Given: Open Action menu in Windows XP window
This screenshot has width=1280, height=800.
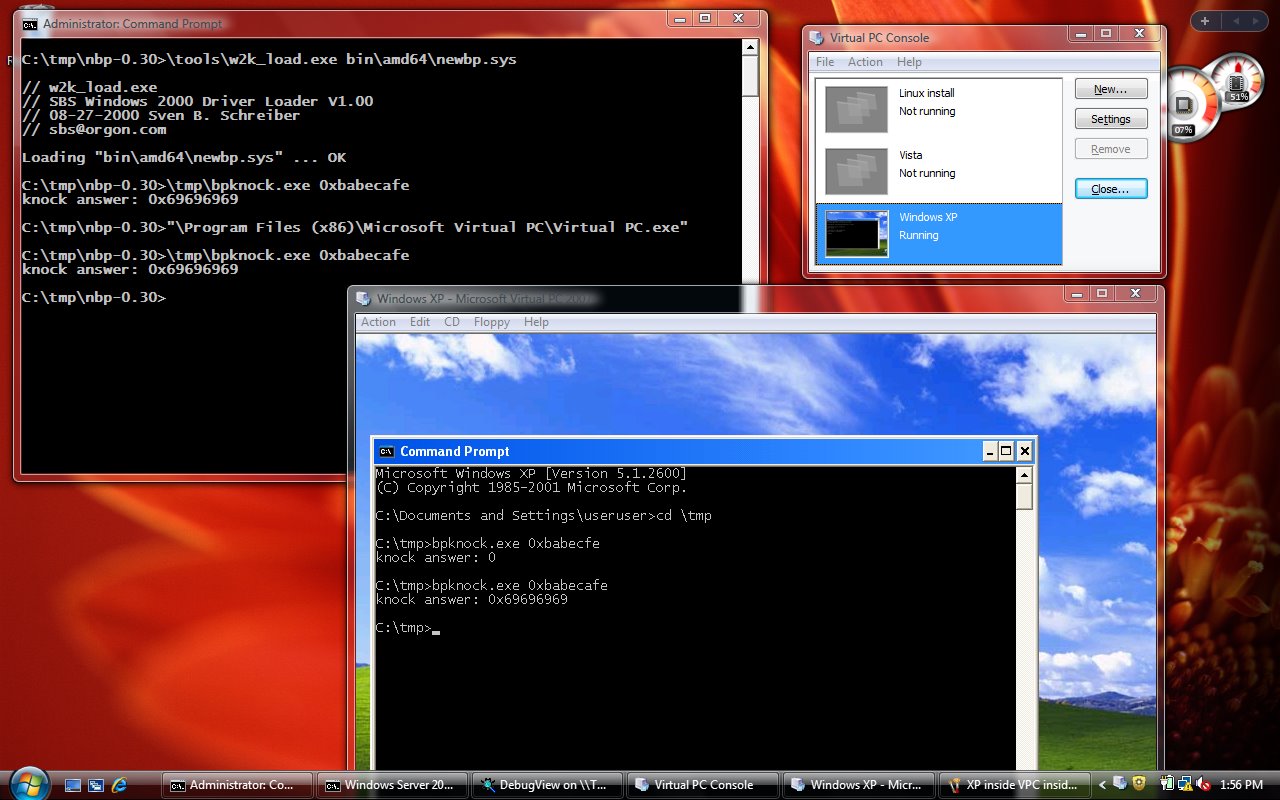Looking at the screenshot, I should tap(378, 322).
